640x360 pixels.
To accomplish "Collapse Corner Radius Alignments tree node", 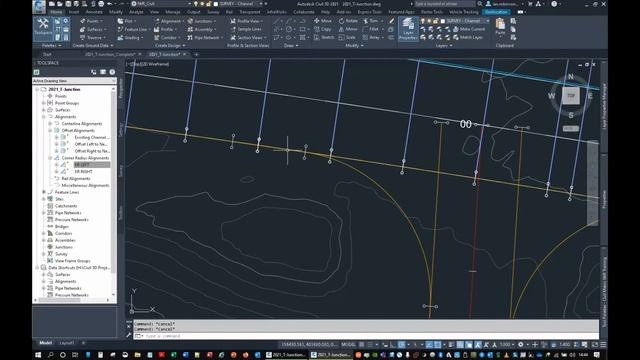I will click(x=50, y=158).
